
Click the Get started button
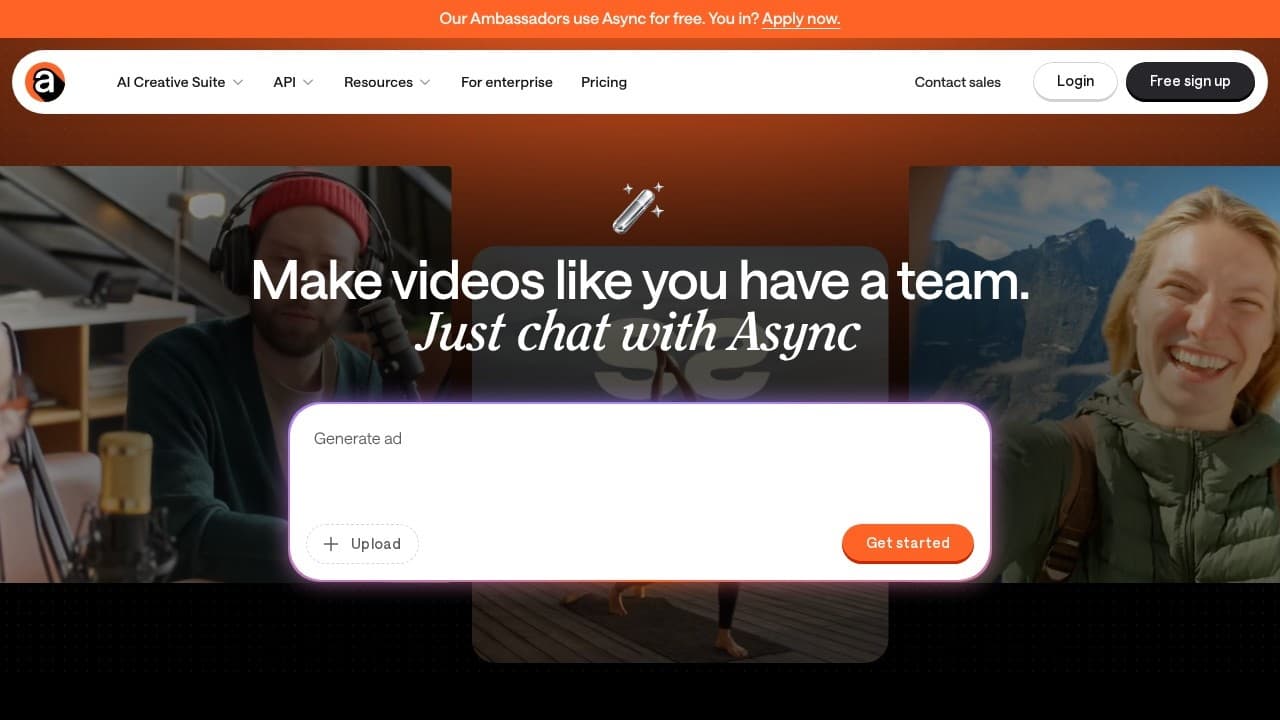click(x=908, y=543)
